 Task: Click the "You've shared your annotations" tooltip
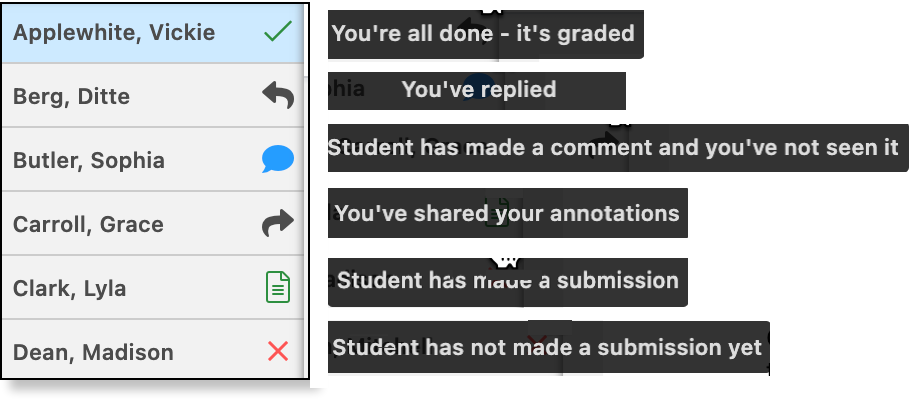pyautogui.click(x=508, y=213)
